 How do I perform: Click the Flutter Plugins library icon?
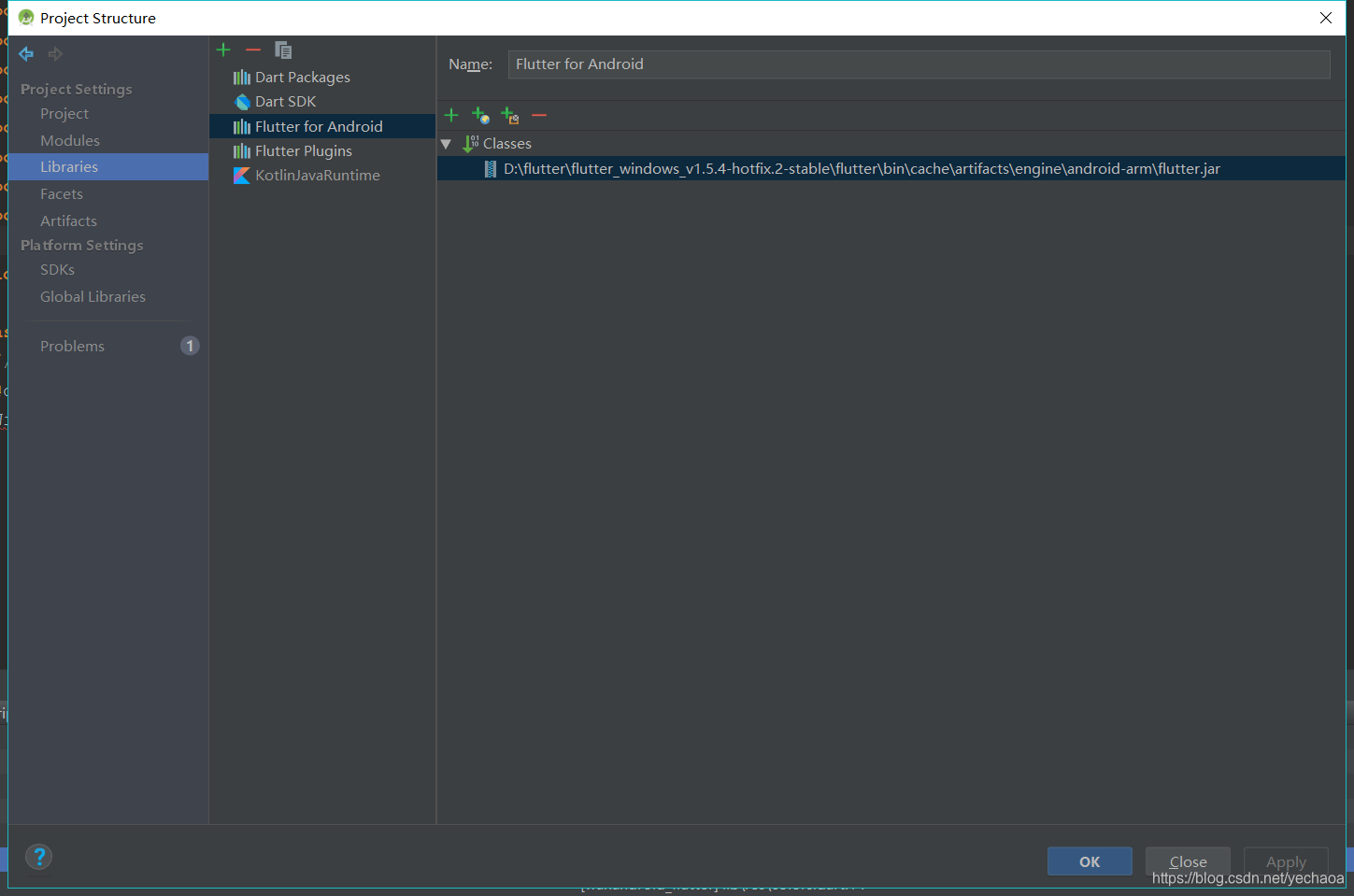pos(242,150)
